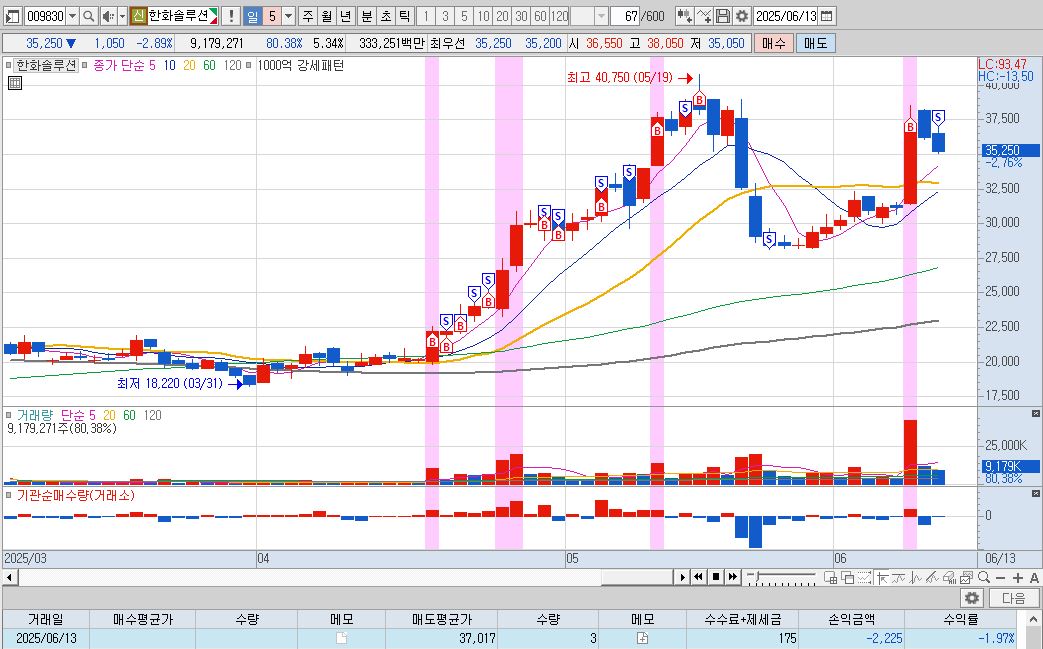The width and height of the screenshot is (1043, 649).
Task: Click the eraser drawing-removal icon
Action: (950, 578)
